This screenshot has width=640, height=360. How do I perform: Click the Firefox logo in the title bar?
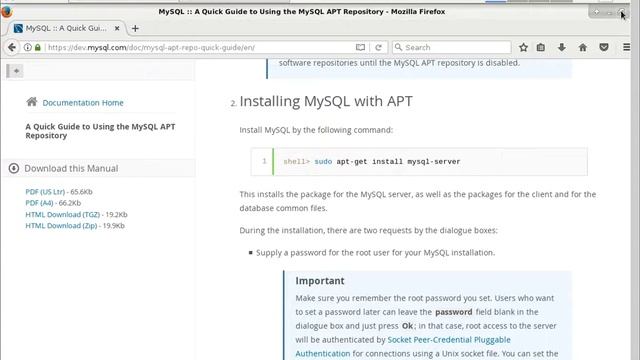tap(6, 11)
